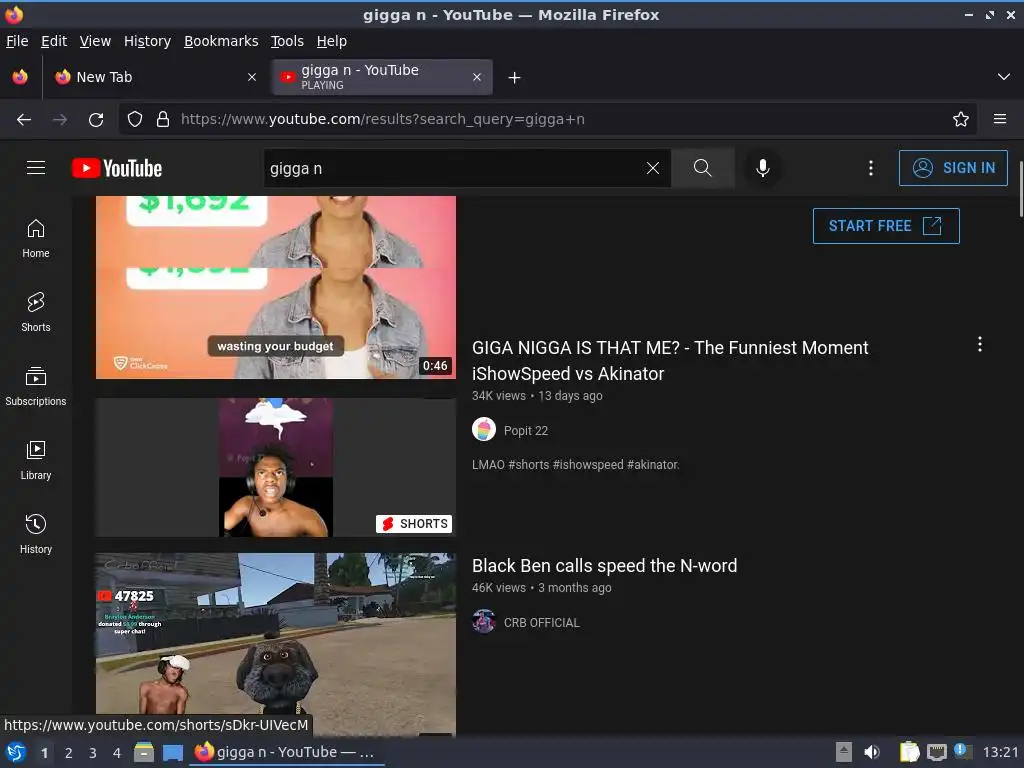Open clipboard manager tray icon

[x=909, y=752]
